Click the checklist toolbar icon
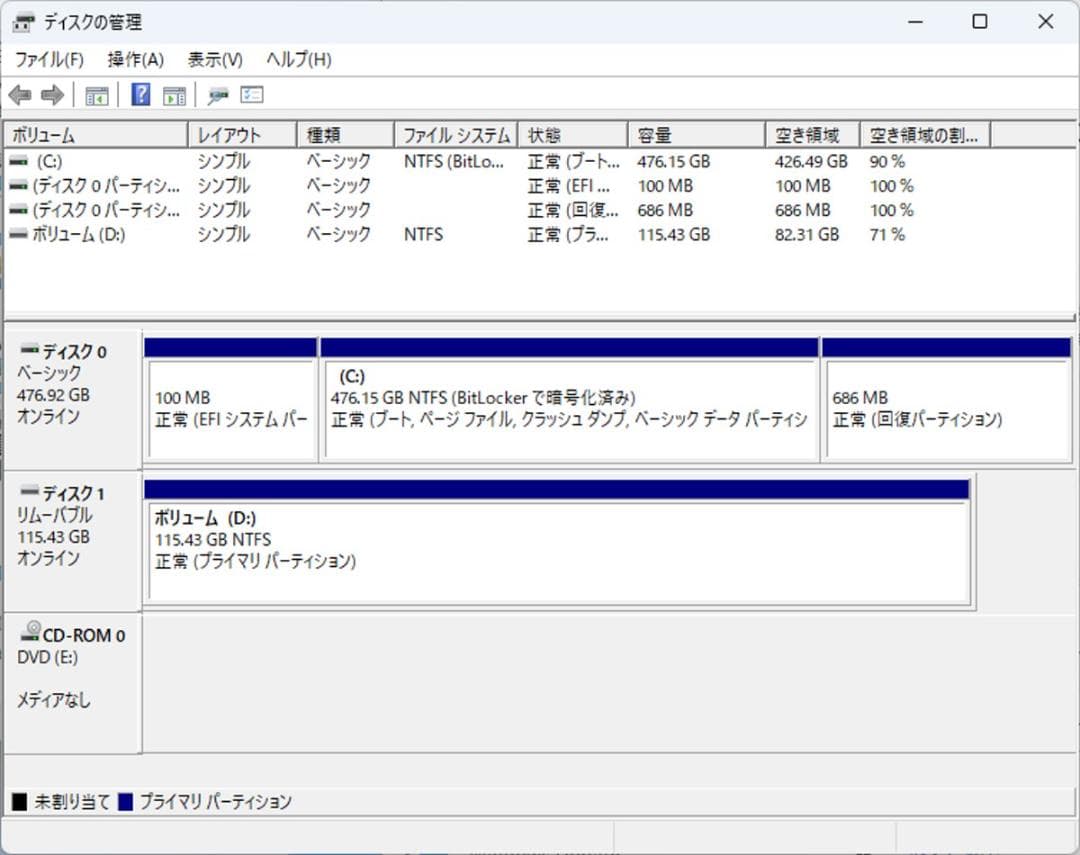 (x=252, y=94)
